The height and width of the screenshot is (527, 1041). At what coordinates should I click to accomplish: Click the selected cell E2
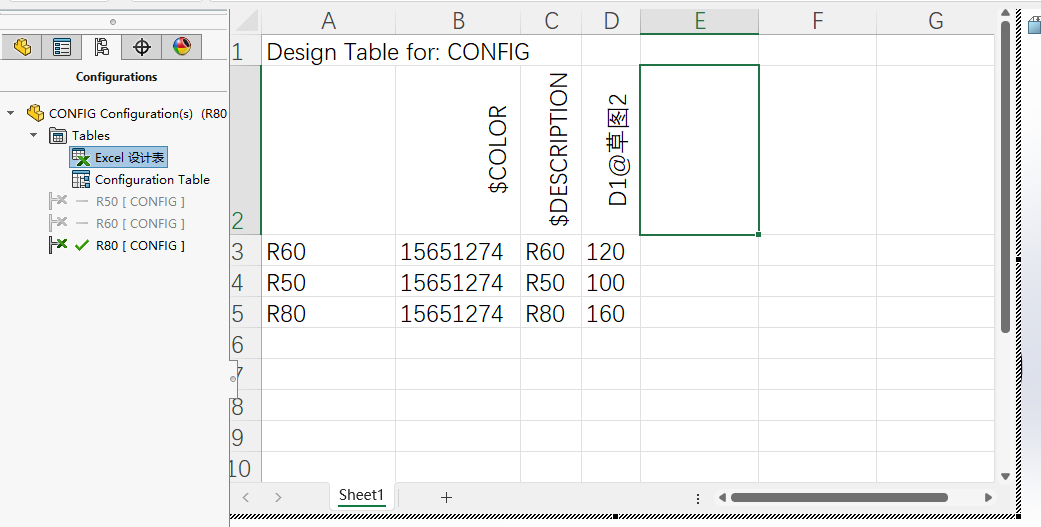(700, 150)
